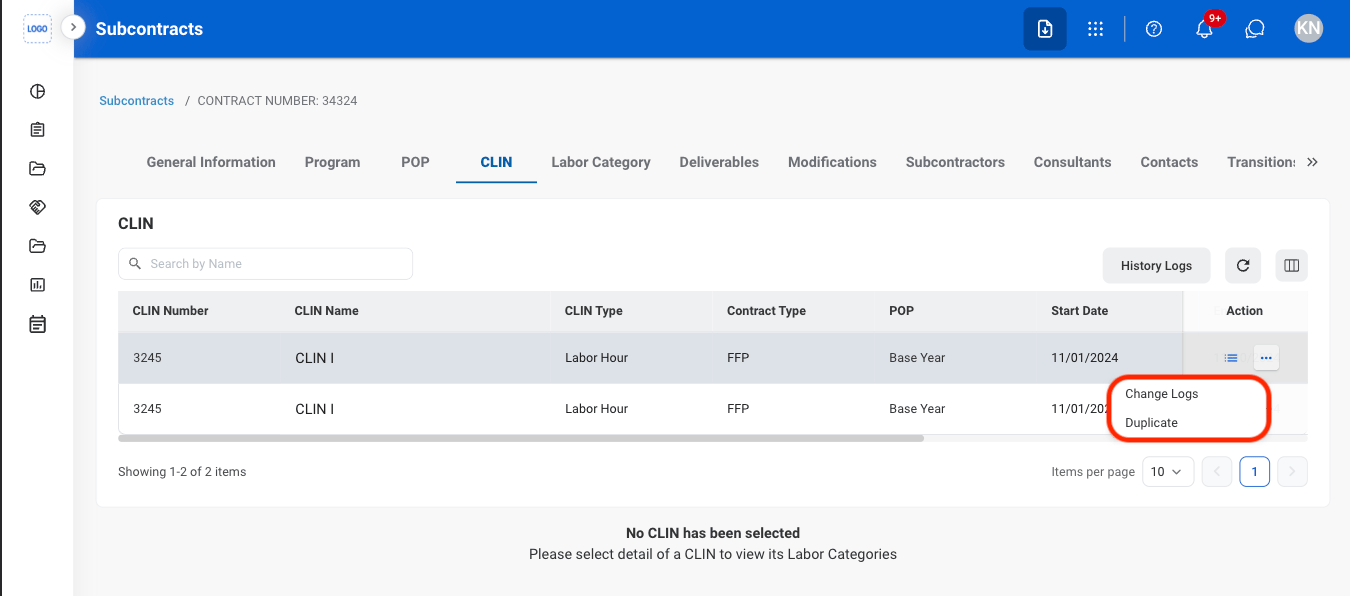
Task: Open the chat messages icon
Action: pos(1255,29)
